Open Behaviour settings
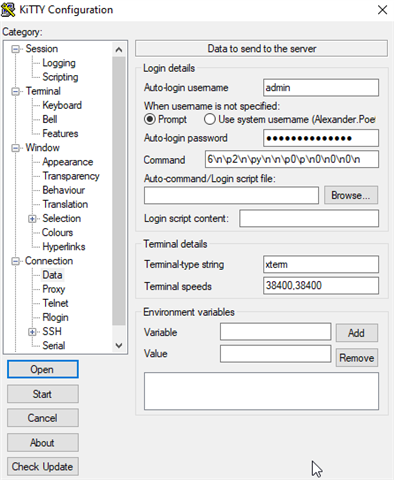Image resolution: width=394 pixels, height=480 pixels. tap(63, 190)
